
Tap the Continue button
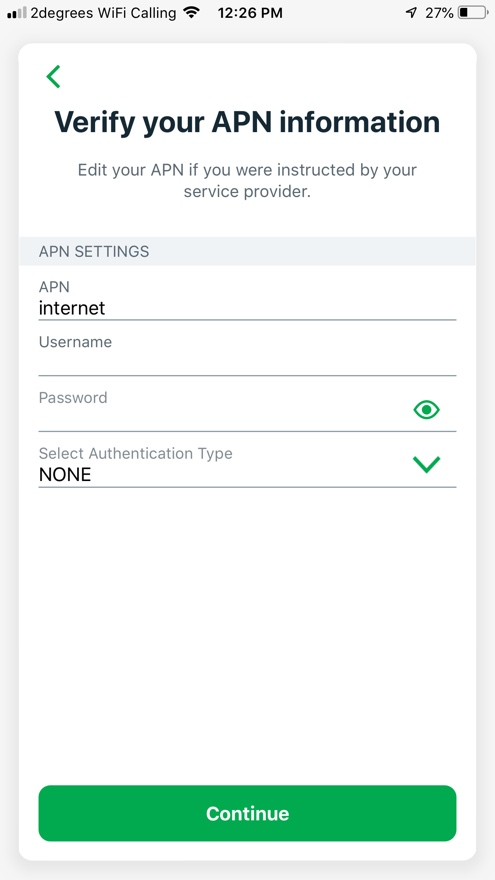[247, 813]
